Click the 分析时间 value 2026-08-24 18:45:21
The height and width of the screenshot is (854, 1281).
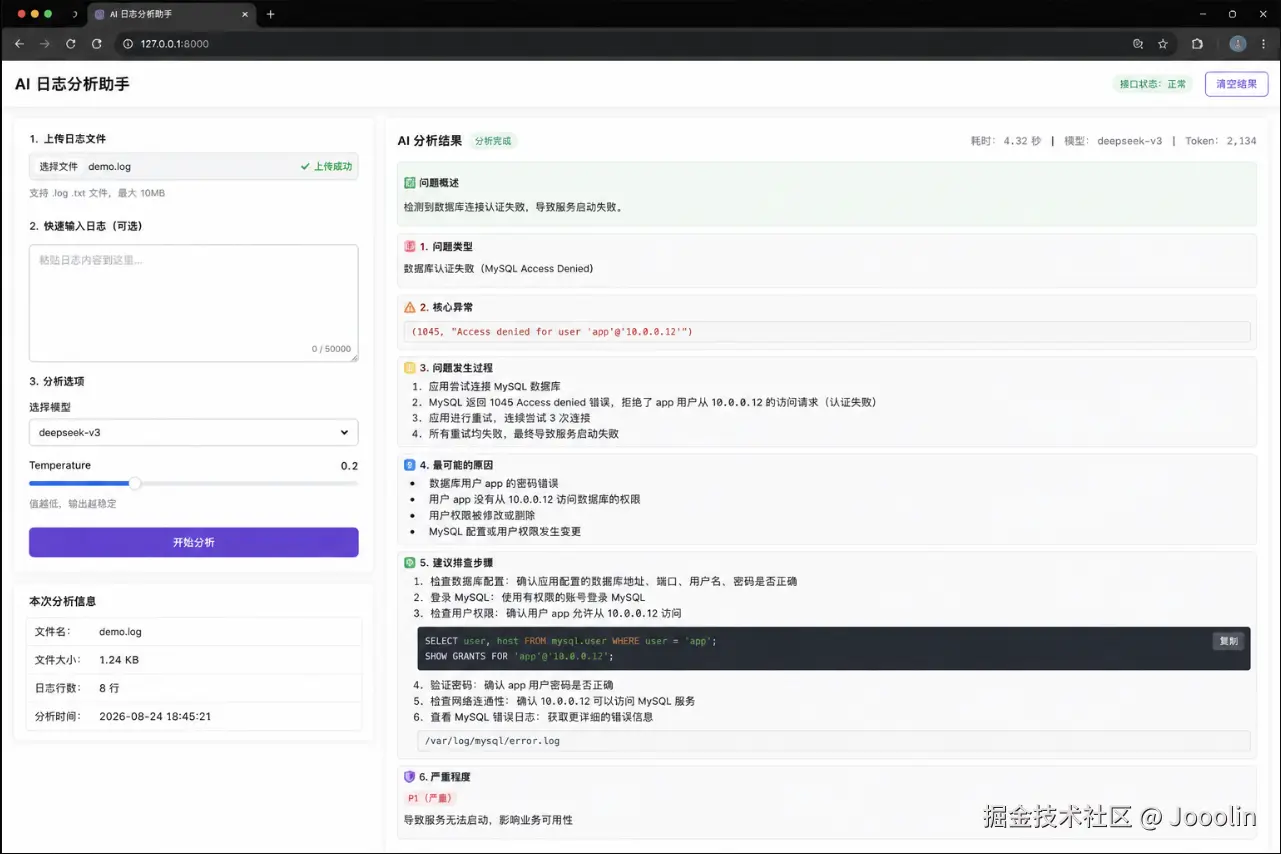tap(155, 716)
